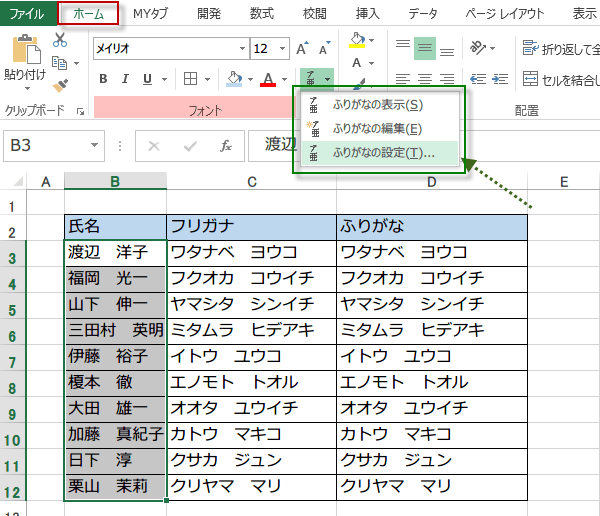Click the ふりがな header cell
This screenshot has width=600, height=516.
(x=432, y=227)
